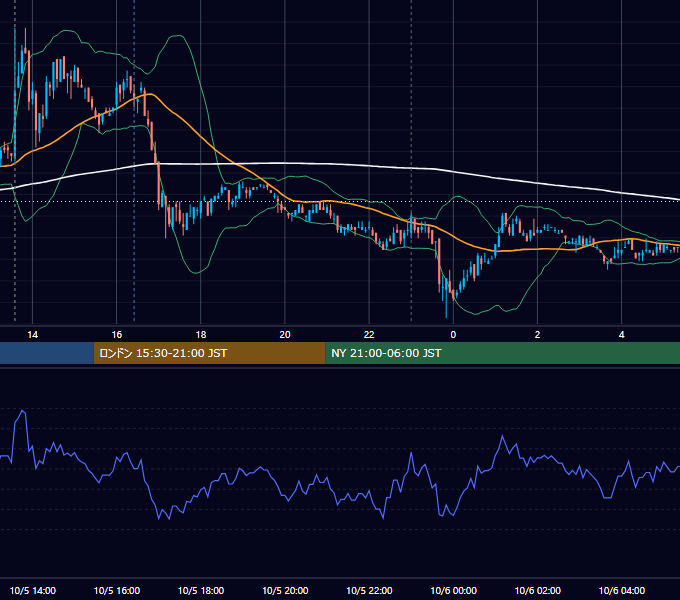Click the 14 hour axis label
The image size is (680, 600).
pyautogui.click(x=33, y=335)
